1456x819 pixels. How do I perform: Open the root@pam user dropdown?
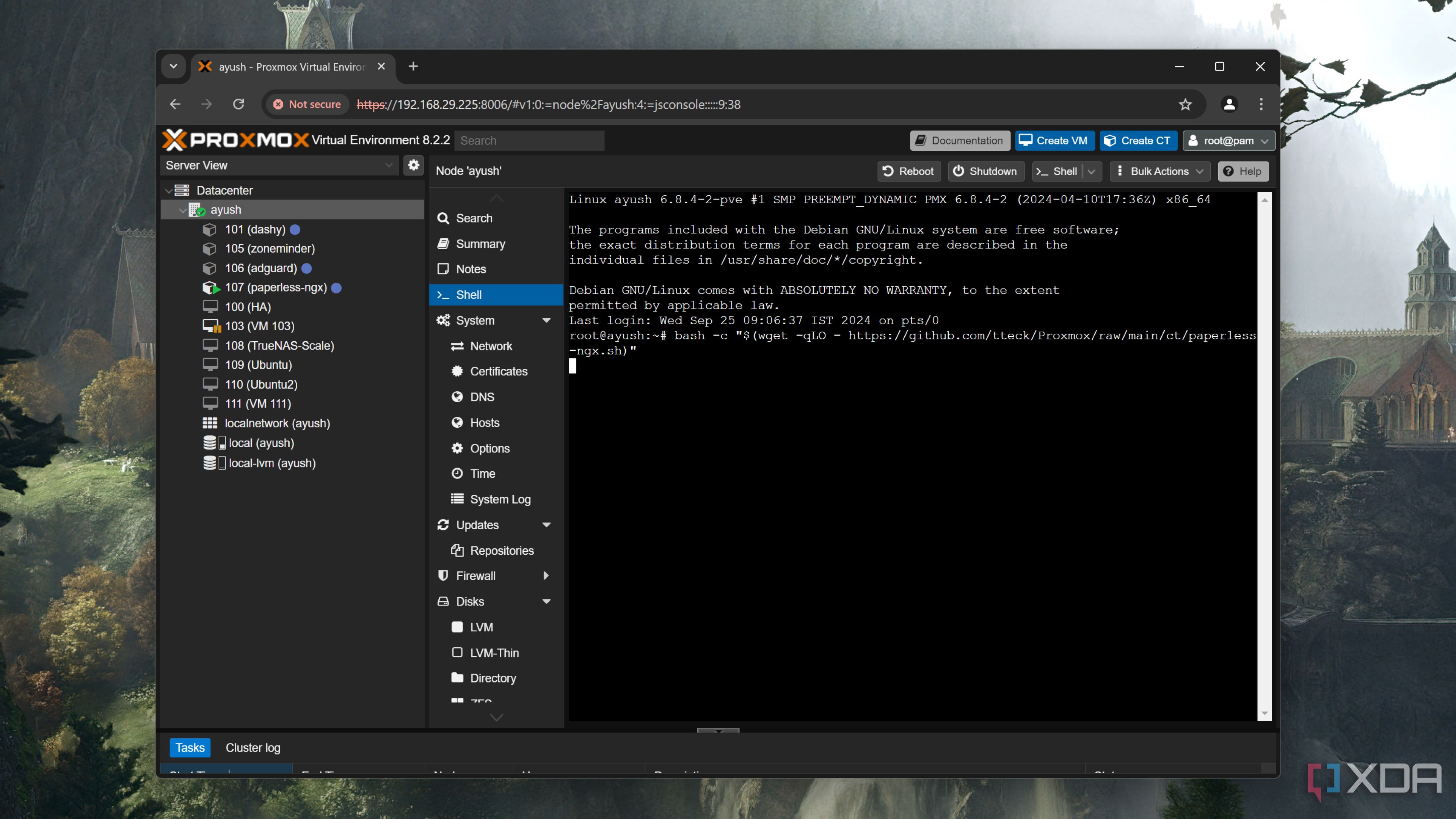coord(1229,141)
